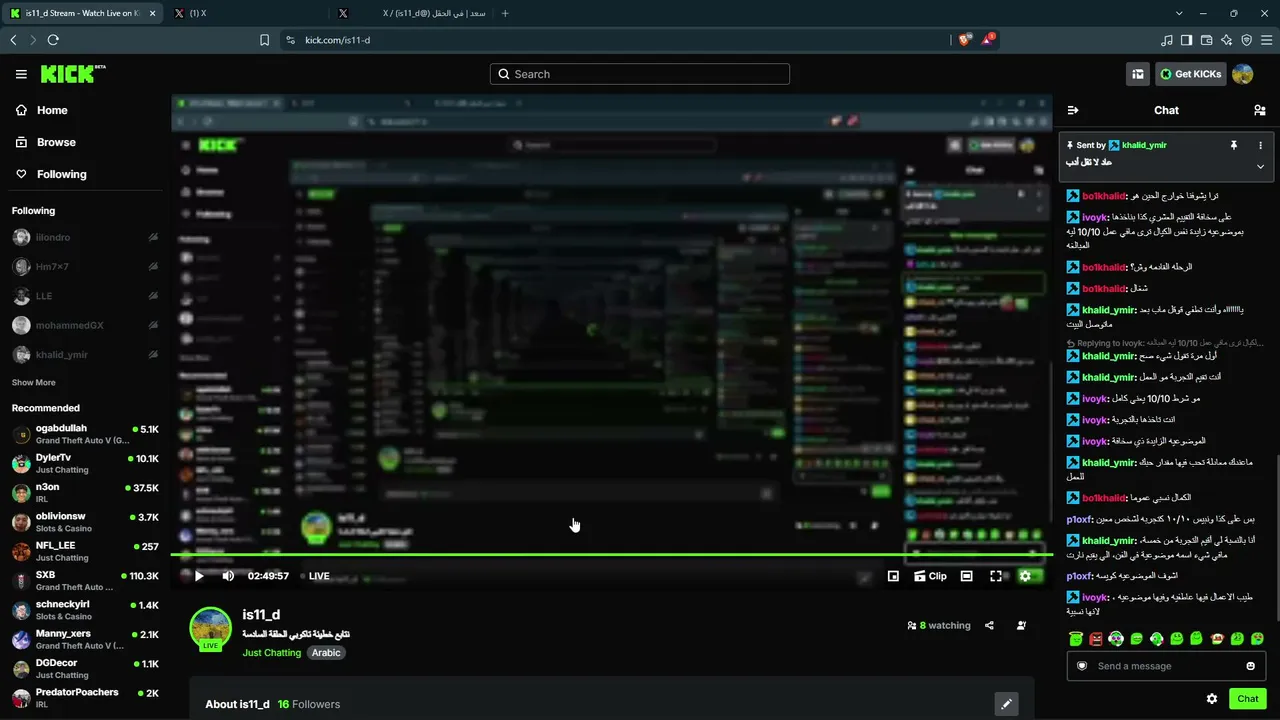
Task: Open recommended channel PredatorPoachers
Action: point(85,698)
